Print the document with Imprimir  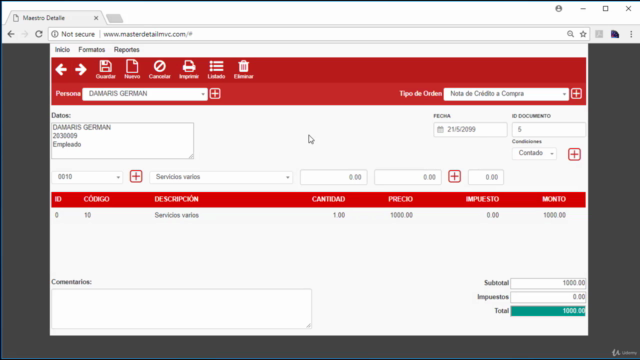pos(189,69)
